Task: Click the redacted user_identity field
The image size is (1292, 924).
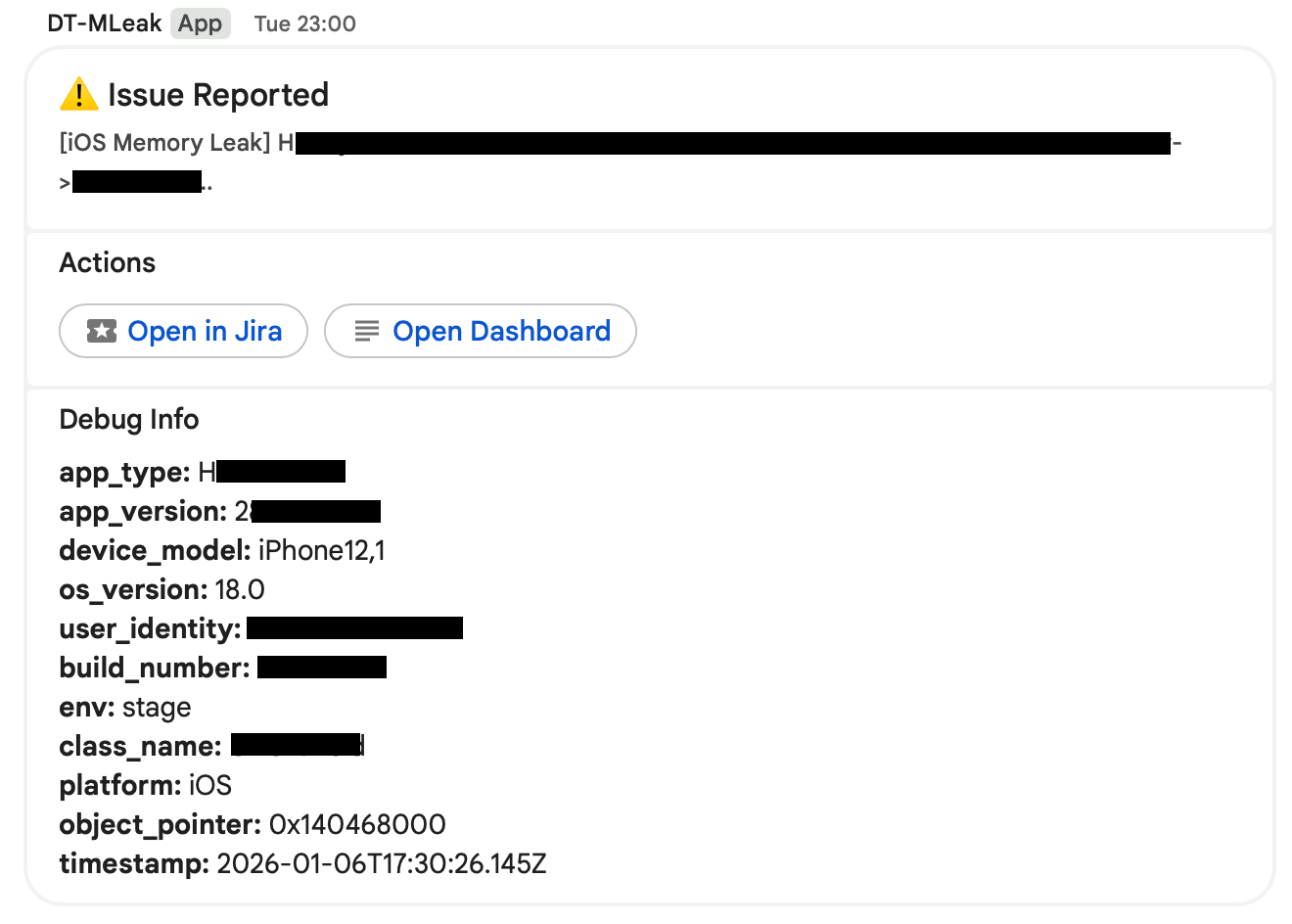Action: pyautogui.click(x=354, y=628)
